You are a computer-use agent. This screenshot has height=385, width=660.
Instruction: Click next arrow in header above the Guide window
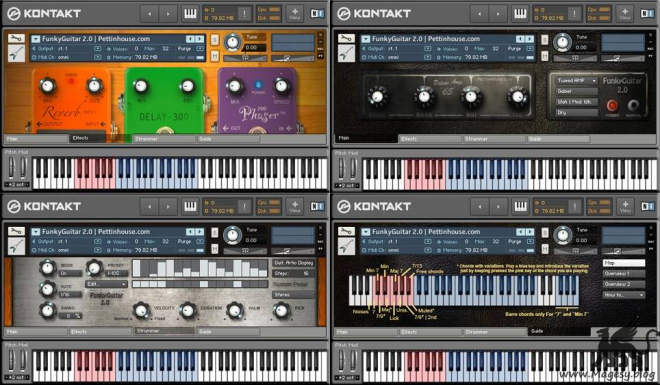(x=498, y=207)
